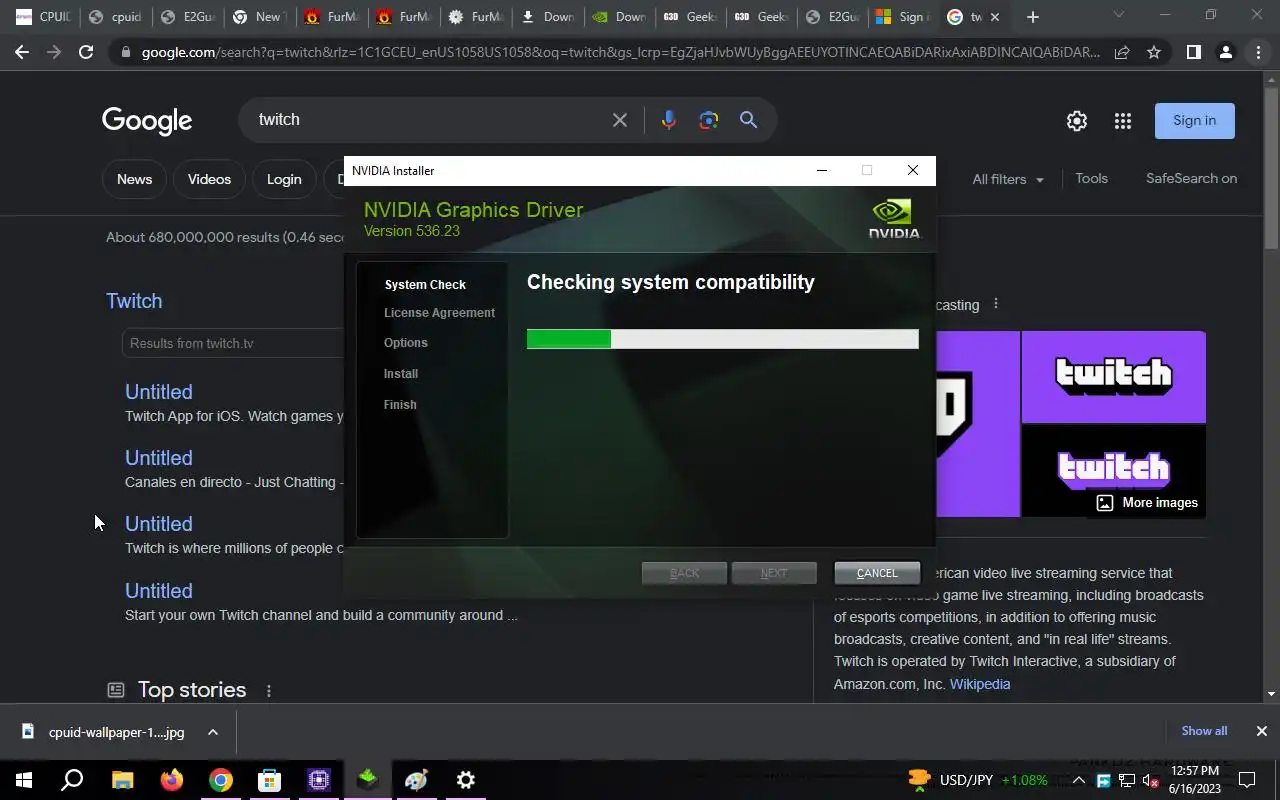Image resolution: width=1280 pixels, height=800 pixels.
Task: Open Chrome tab search dropdown arrow
Action: coord(1119,15)
